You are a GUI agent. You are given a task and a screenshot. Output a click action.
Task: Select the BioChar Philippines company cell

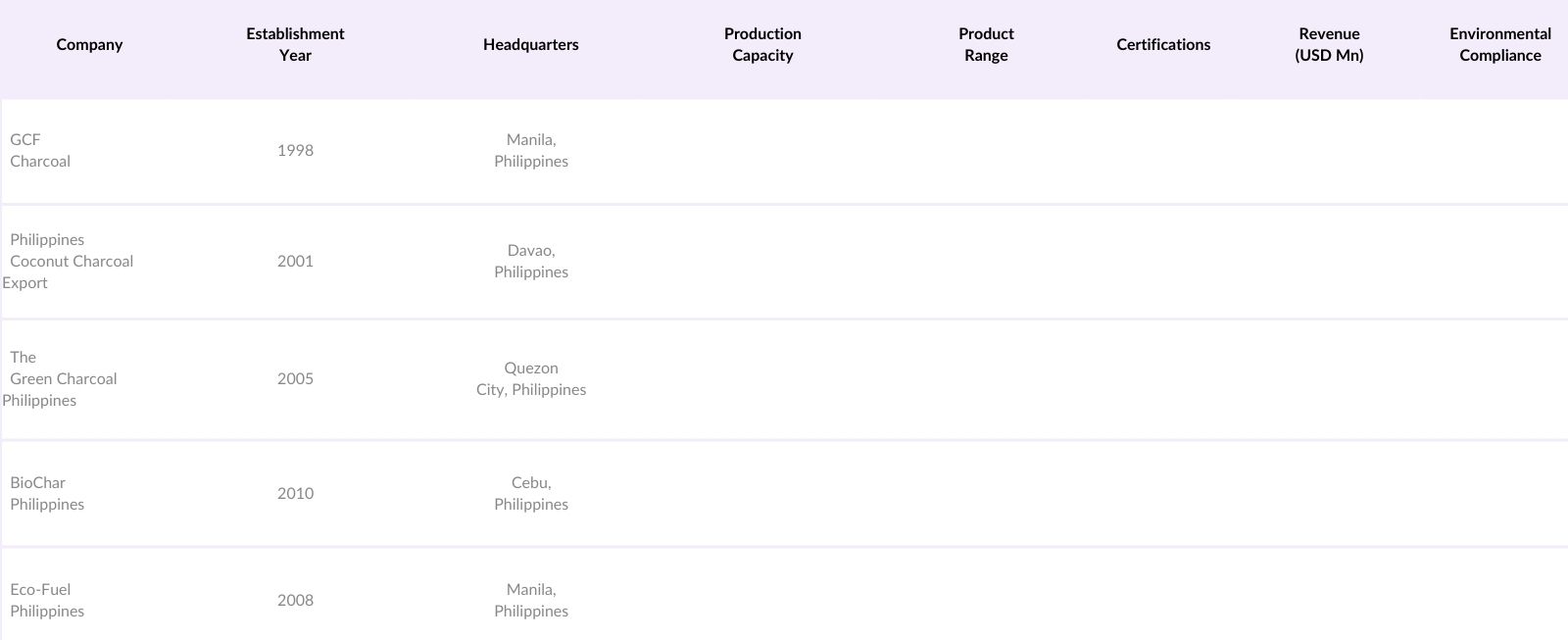pyautogui.click(x=47, y=494)
